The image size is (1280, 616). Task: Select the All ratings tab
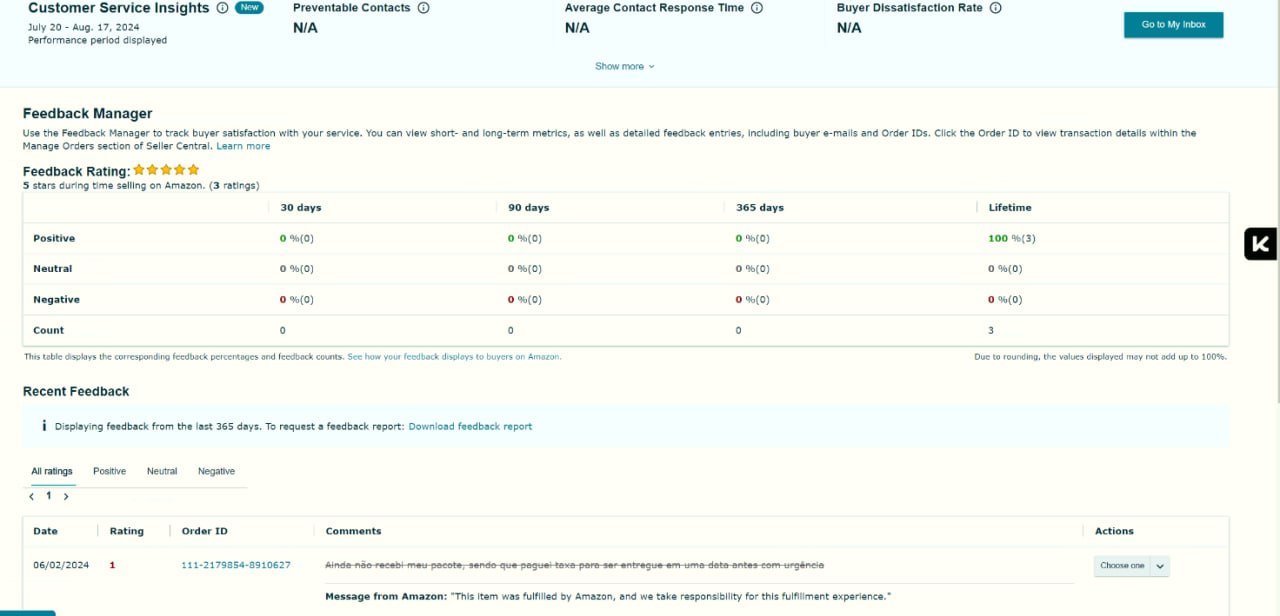52,471
